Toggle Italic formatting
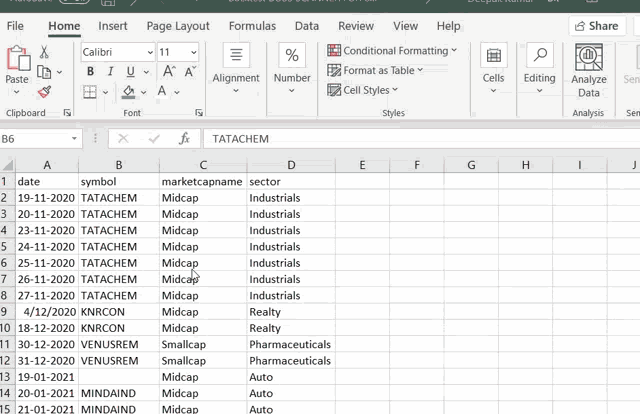This screenshot has width=640, height=414. 110,71
